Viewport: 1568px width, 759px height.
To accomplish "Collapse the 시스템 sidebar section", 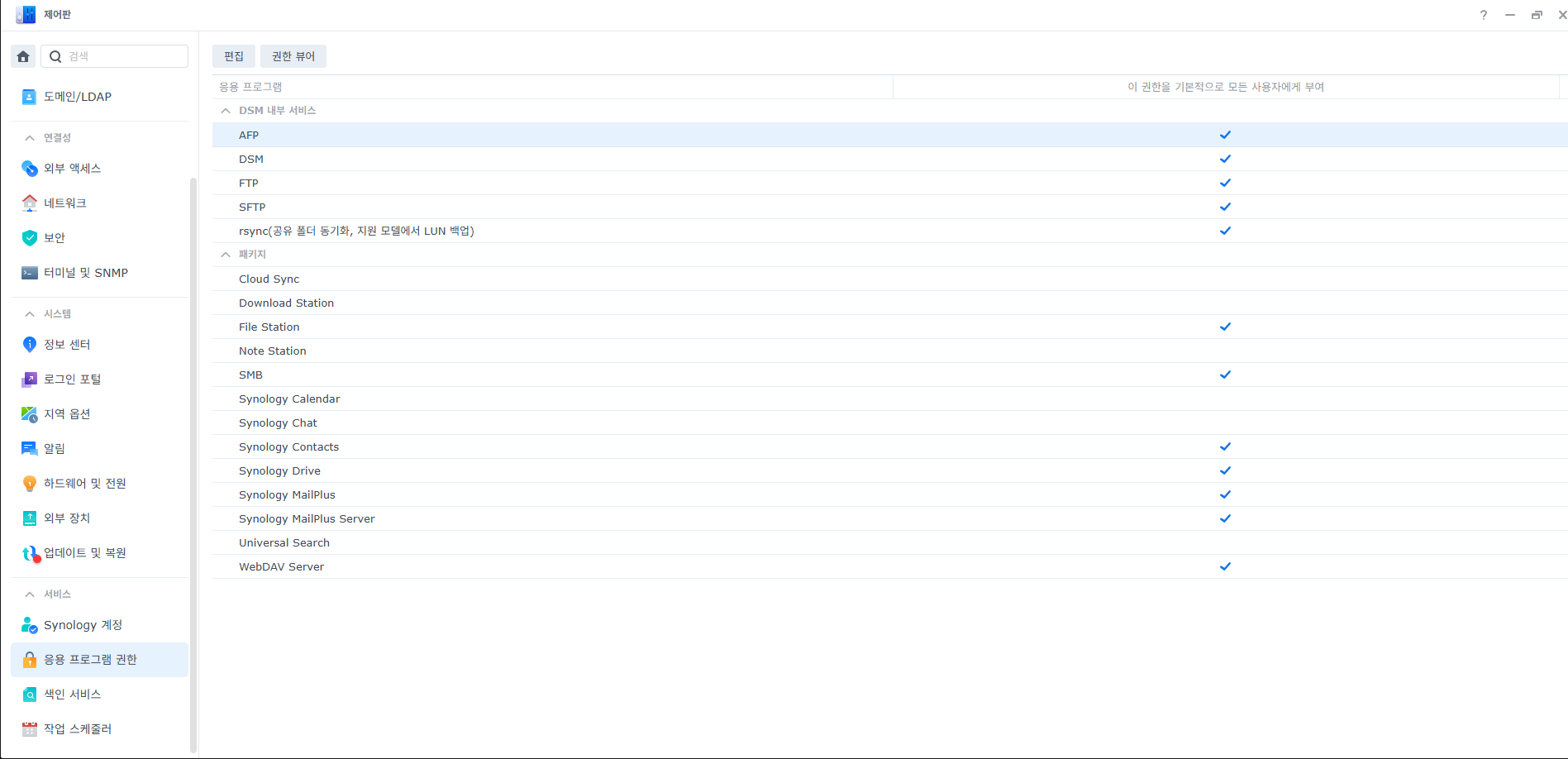I will [x=30, y=314].
